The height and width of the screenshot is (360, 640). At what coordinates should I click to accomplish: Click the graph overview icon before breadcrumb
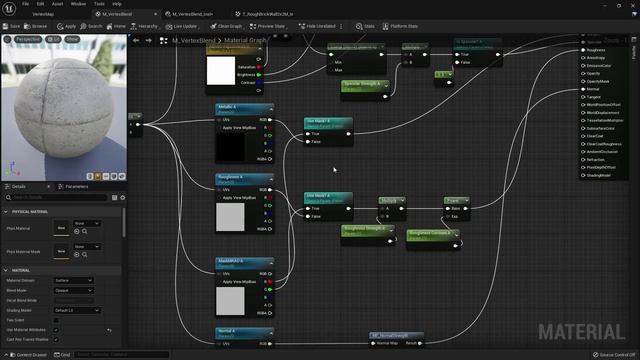coord(163,40)
